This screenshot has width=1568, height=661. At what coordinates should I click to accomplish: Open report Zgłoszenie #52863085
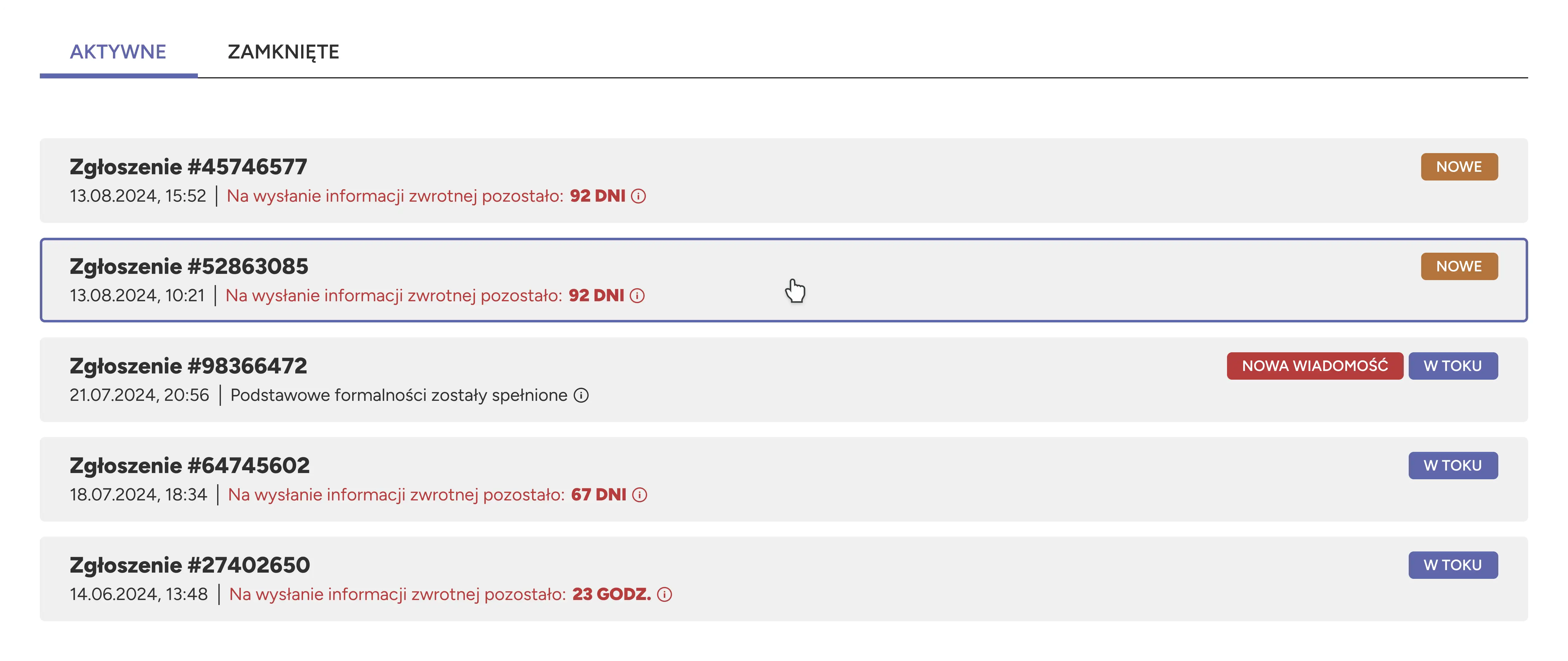189,267
